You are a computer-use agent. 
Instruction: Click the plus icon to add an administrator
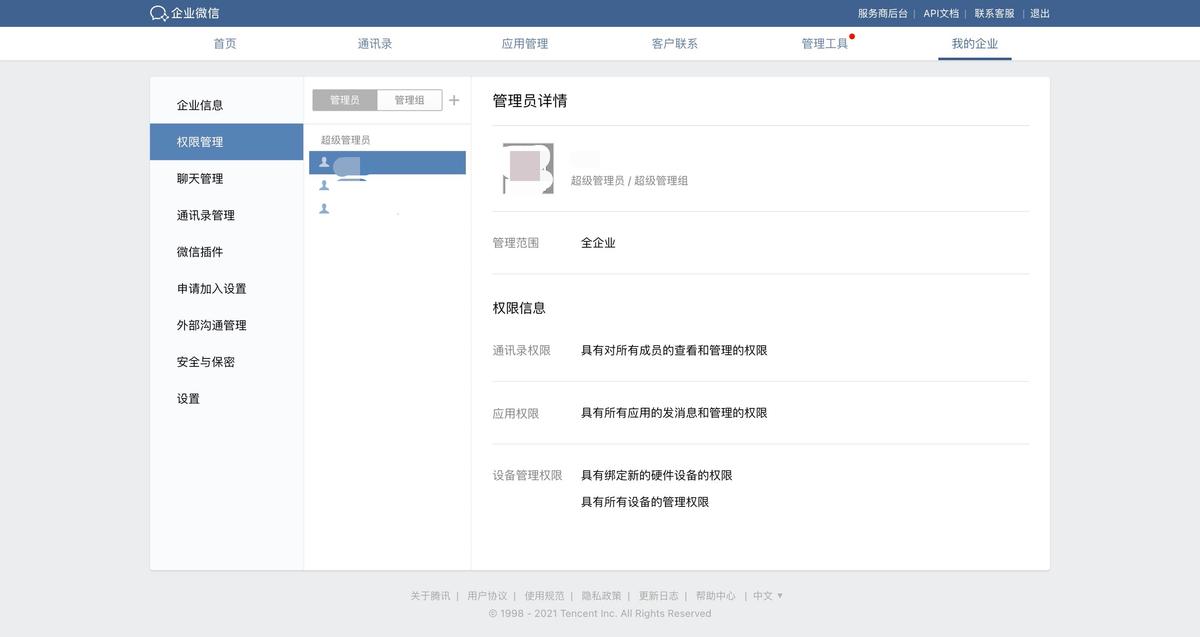454,100
